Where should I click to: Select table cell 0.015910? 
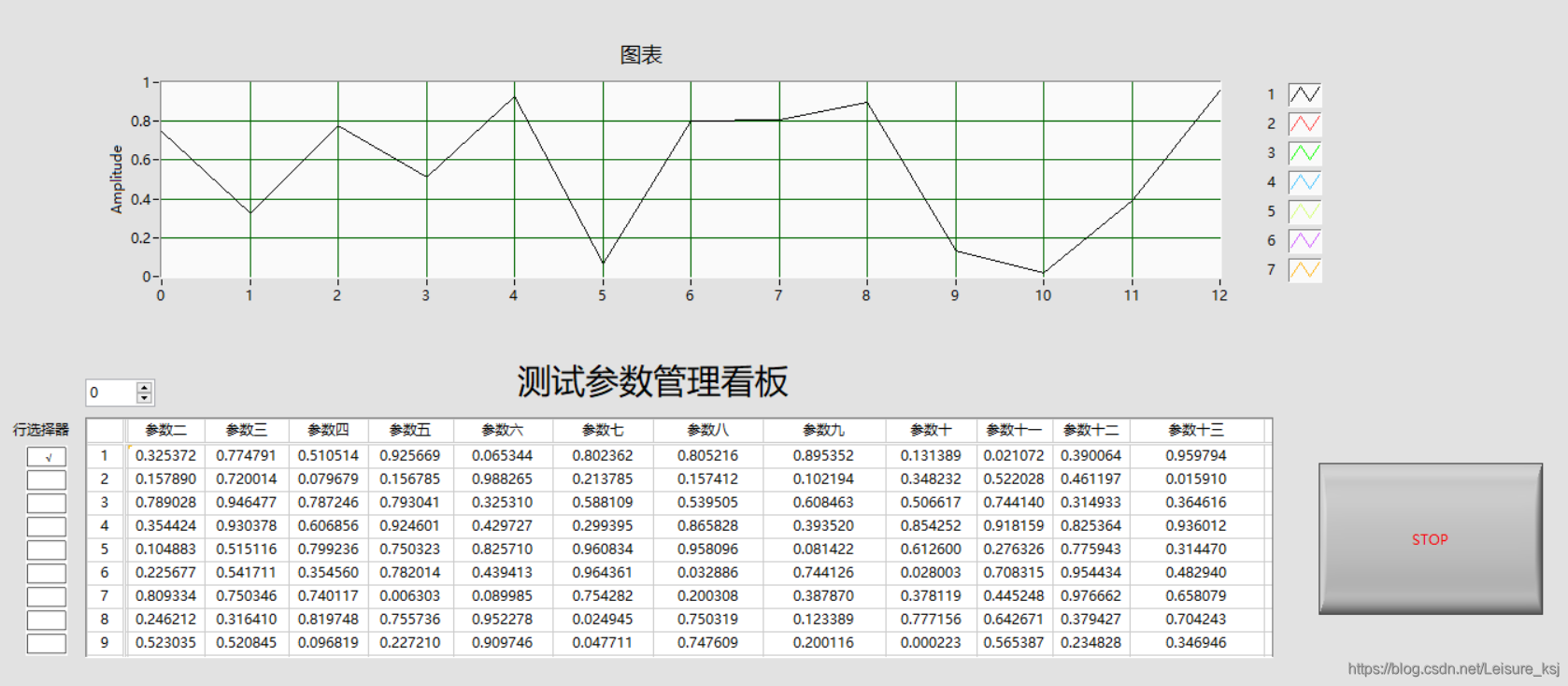click(x=1196, y=479)
